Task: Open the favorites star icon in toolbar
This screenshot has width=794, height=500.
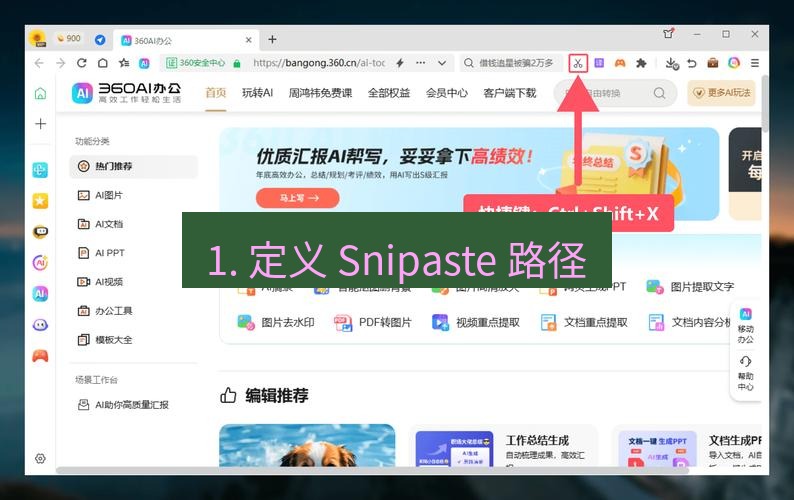Action: (x=124, y=63)
